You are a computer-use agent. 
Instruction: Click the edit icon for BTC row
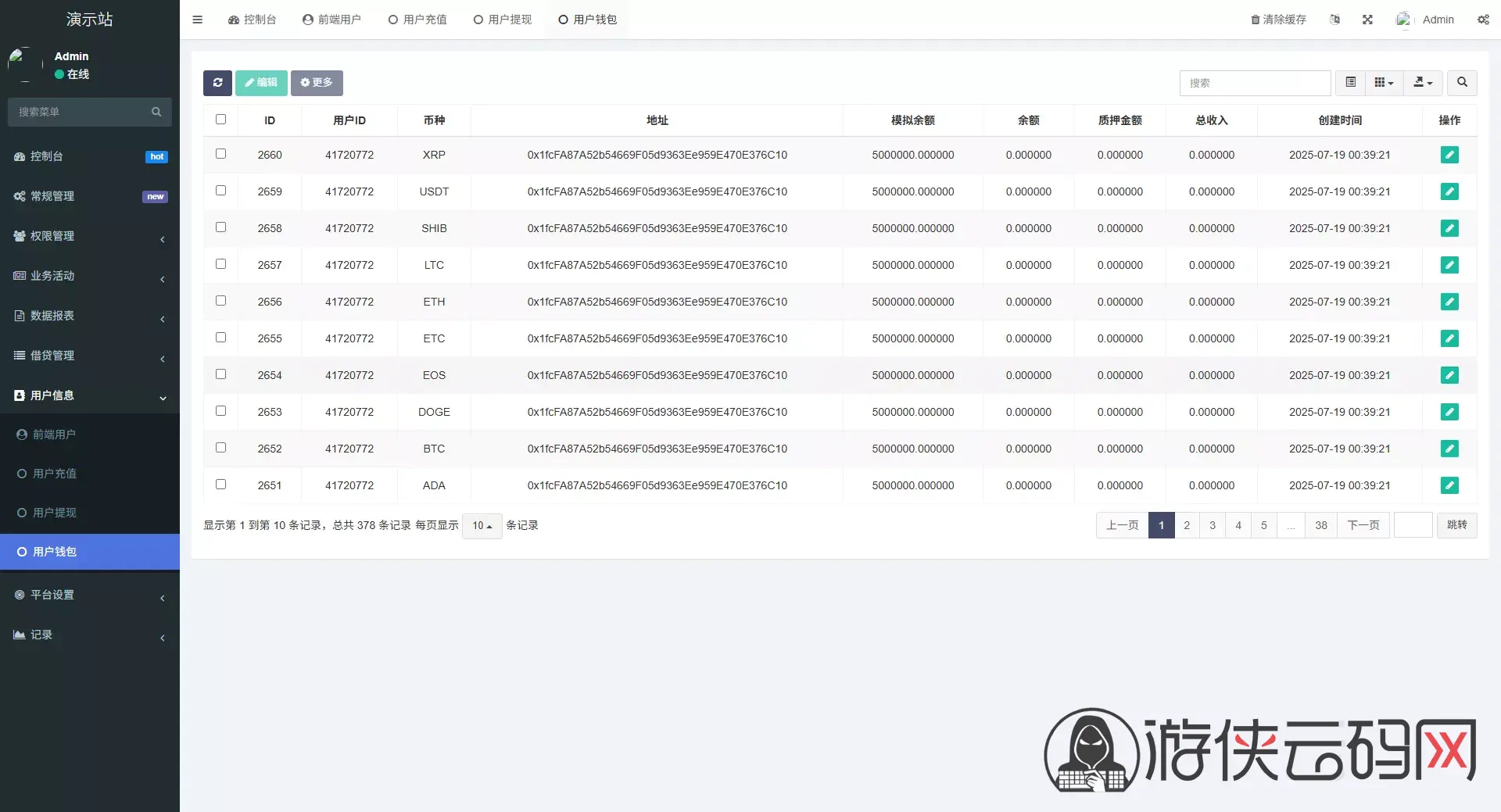click(1449, 449)
